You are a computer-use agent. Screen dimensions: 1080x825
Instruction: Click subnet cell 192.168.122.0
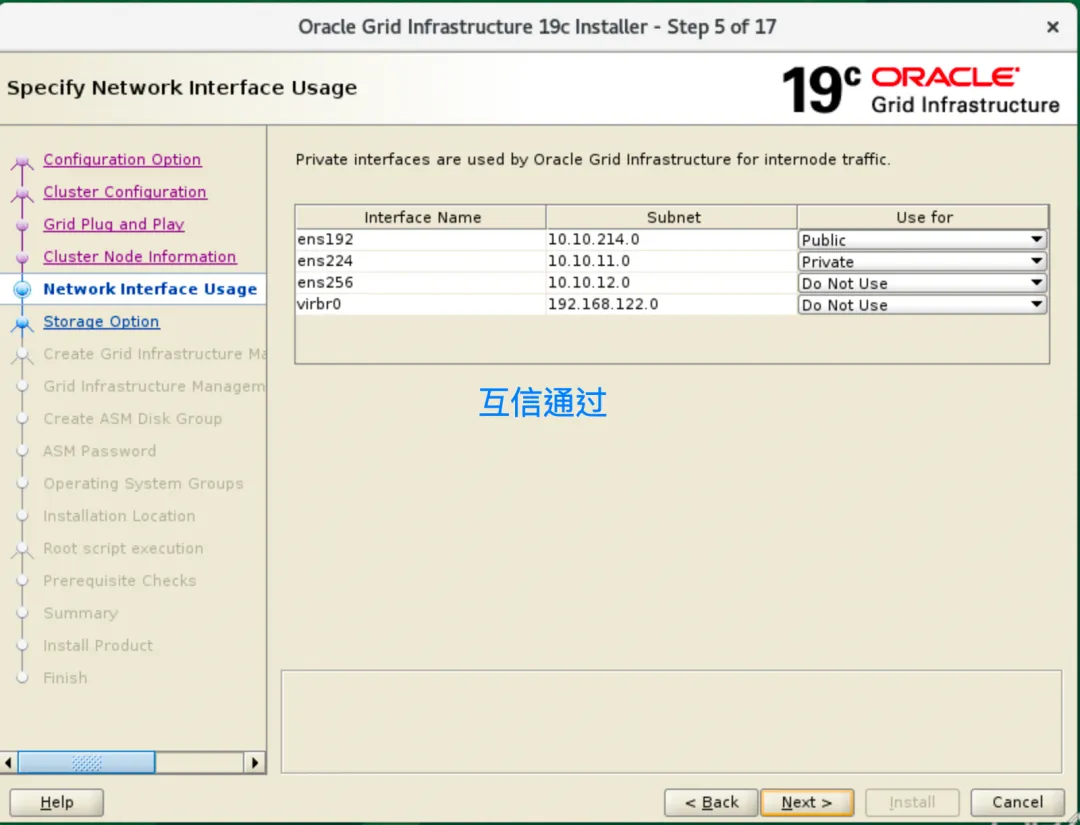[x=672, y=304]
